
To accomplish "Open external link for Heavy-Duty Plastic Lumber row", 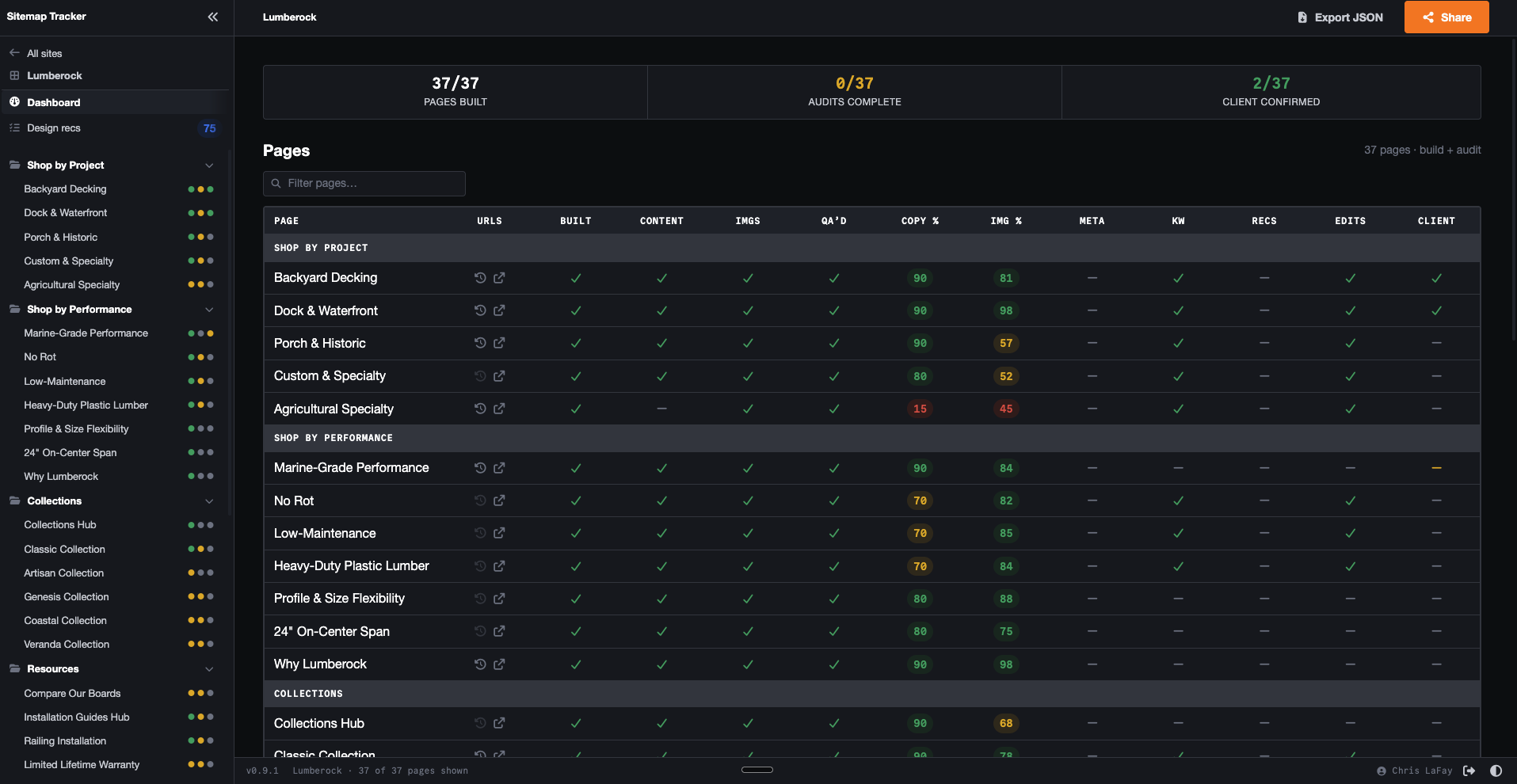I will 499,566.
